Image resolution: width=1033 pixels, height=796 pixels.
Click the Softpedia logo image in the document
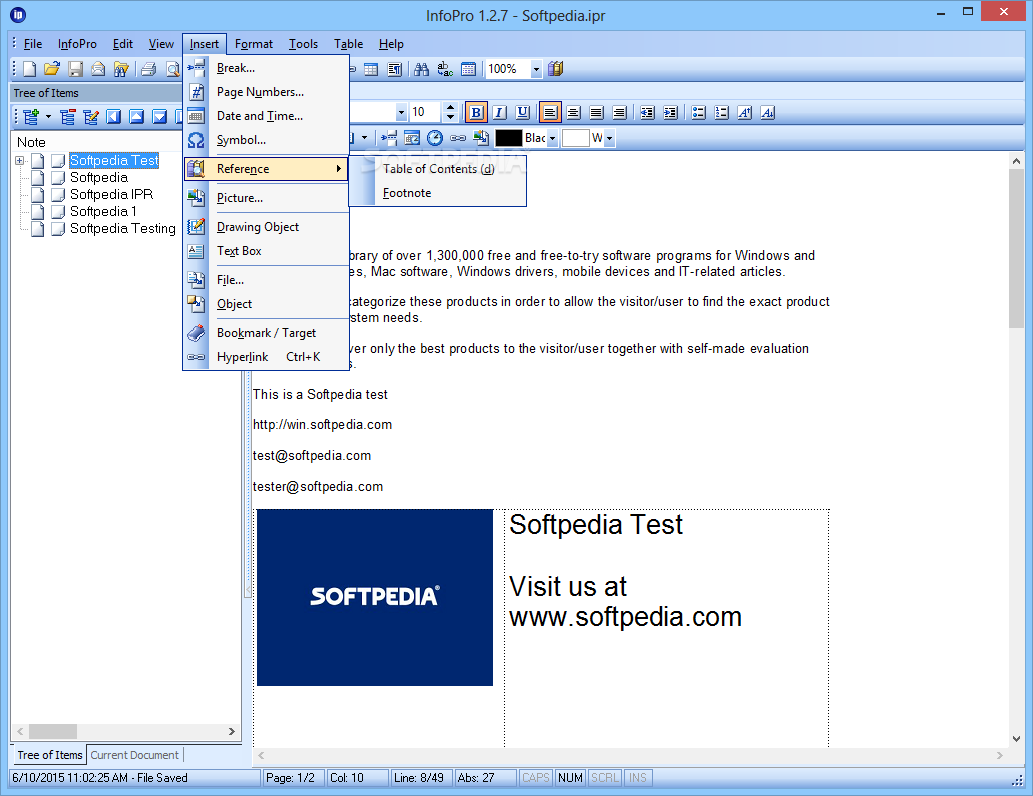375,598
